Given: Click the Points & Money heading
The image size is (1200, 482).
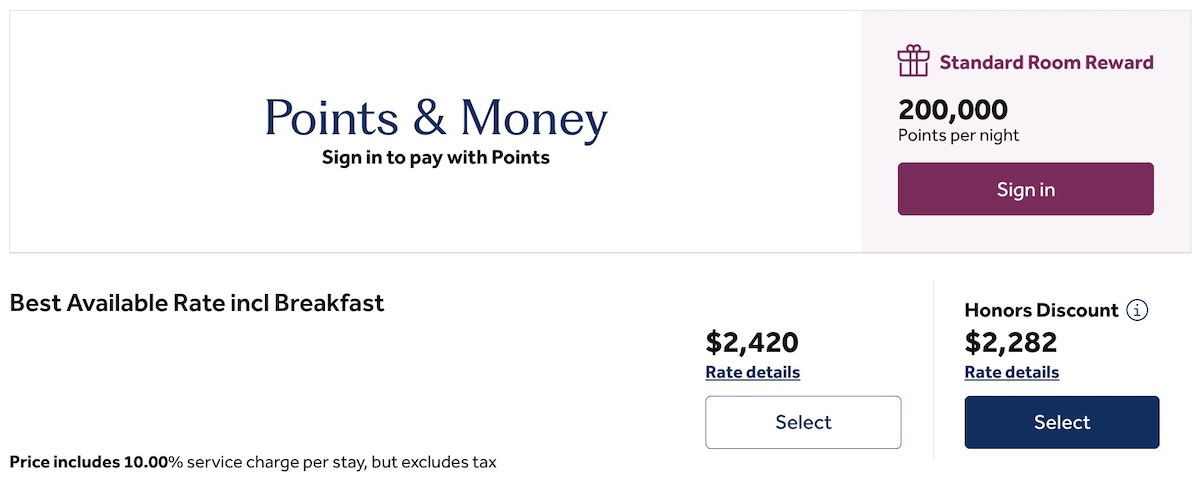Looking at the screenshot, I should [436, 119].
